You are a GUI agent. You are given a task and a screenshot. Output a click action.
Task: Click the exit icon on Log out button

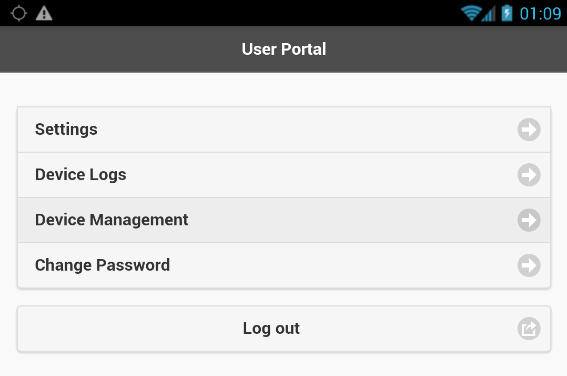(529, 329)
